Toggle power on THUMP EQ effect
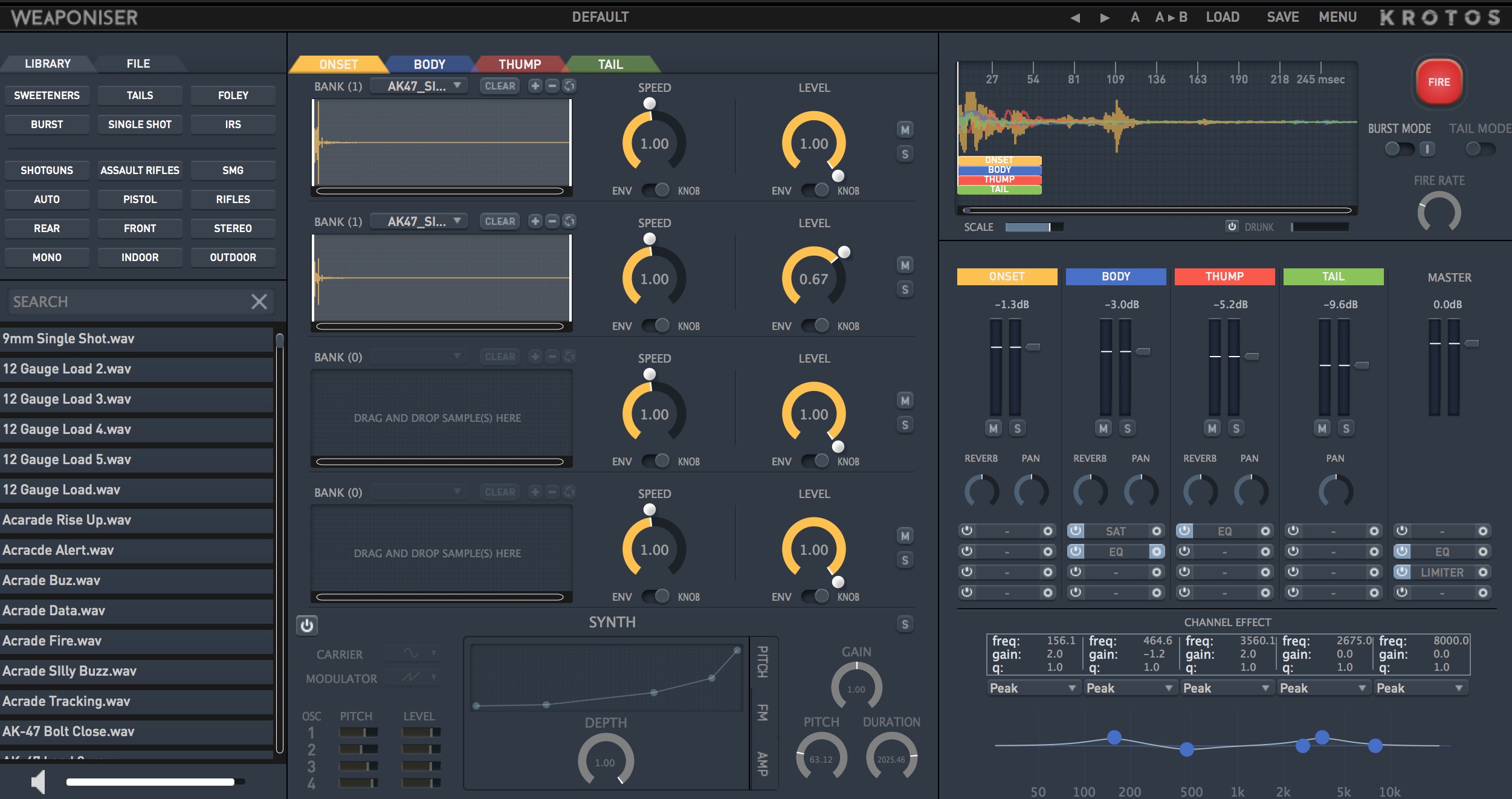 tap(1184, 531)
